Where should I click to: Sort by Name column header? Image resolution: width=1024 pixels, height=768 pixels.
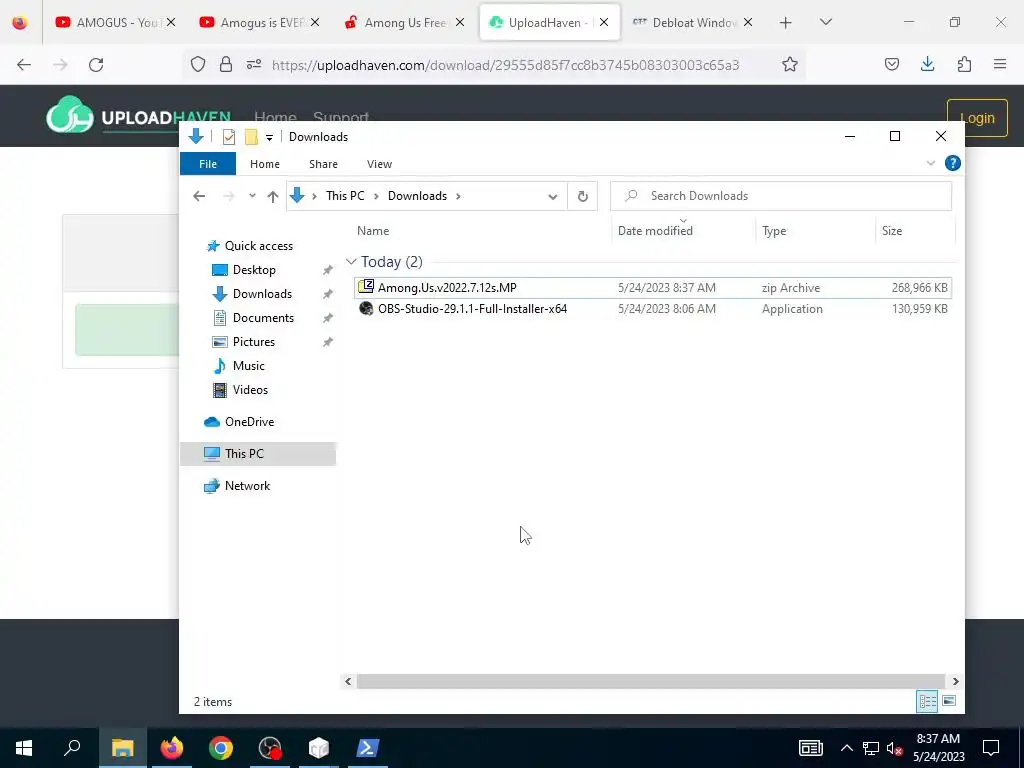pos(373,231)
